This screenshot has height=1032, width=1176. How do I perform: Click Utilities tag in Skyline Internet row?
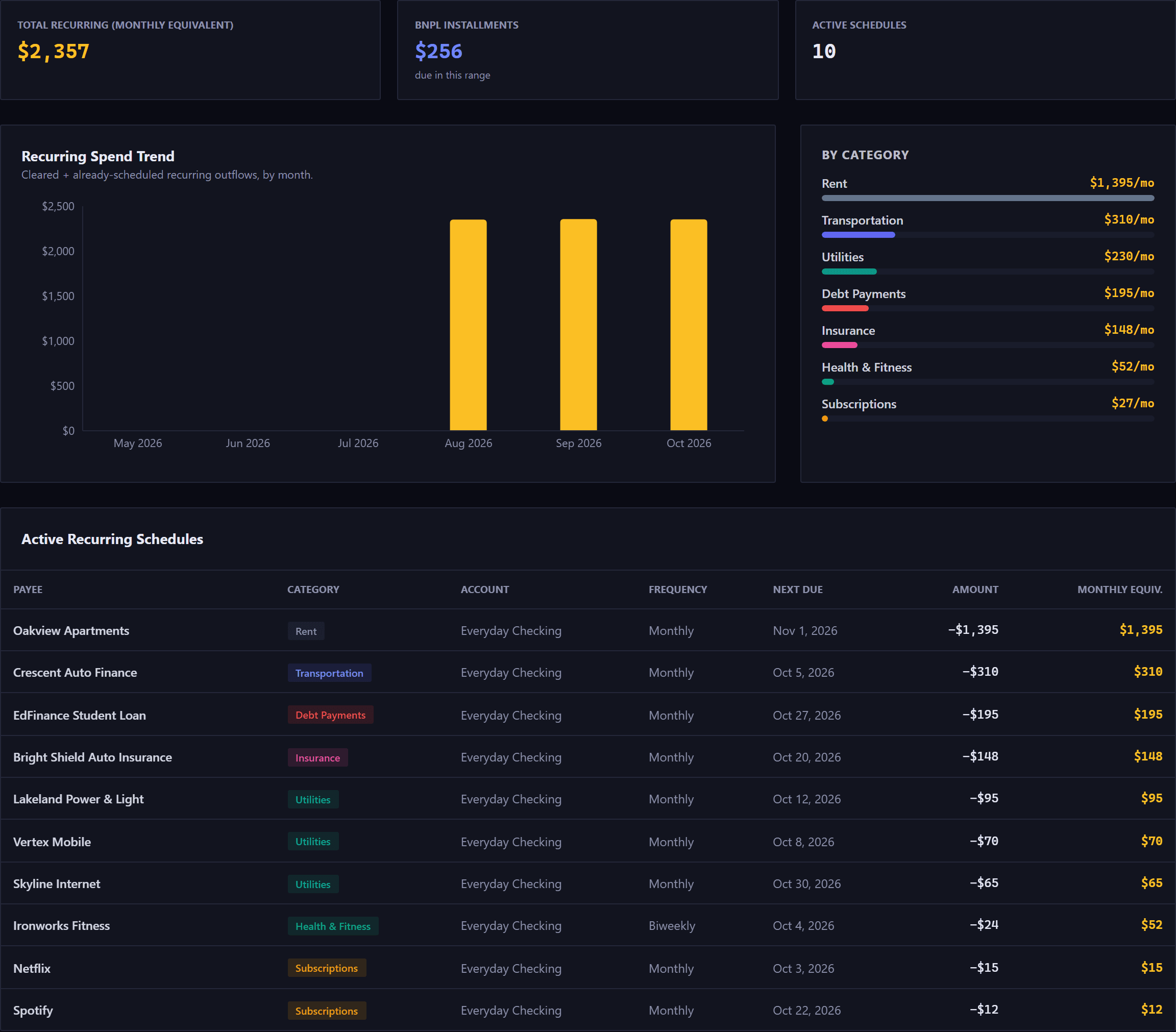313,884
